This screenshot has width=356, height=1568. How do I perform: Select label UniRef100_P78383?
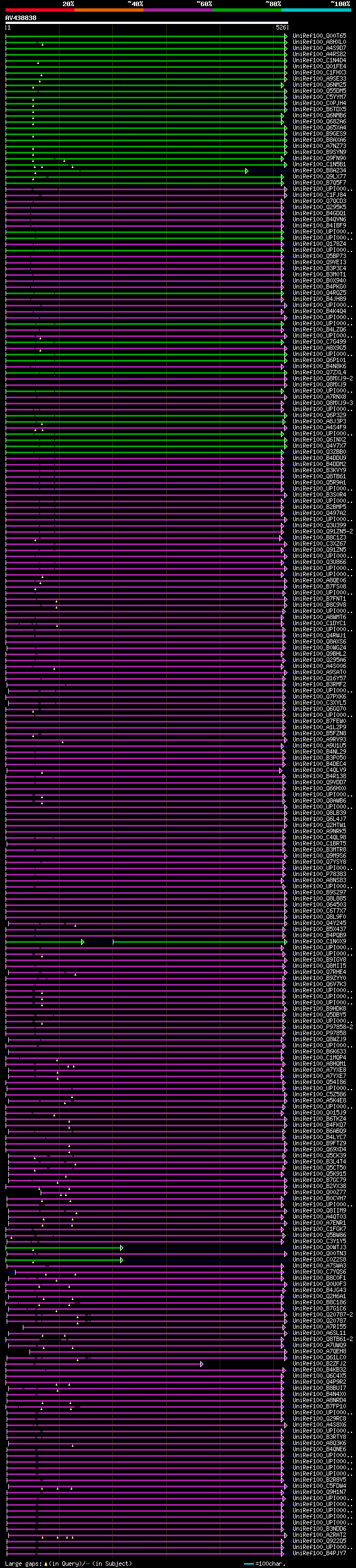click(319, 874)
